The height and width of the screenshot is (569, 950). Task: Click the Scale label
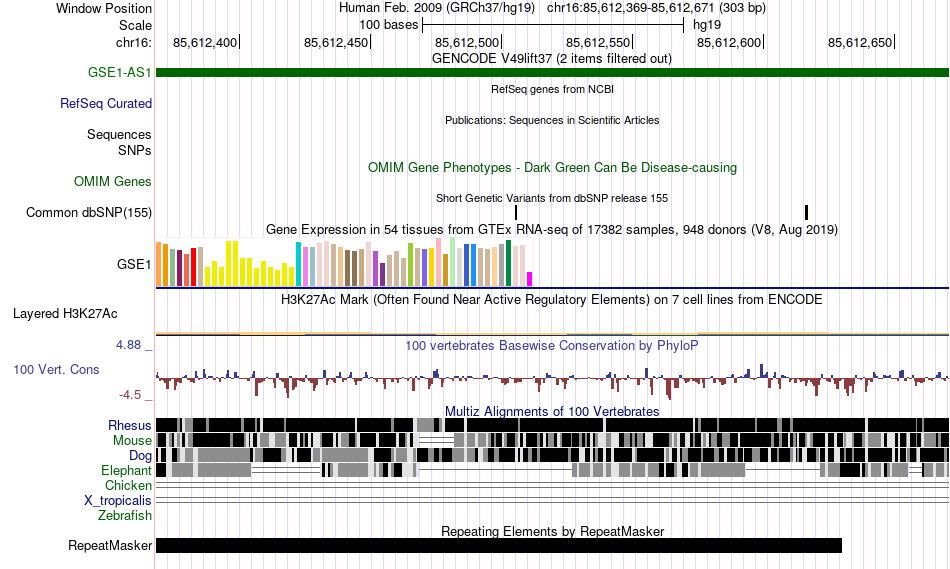(135, 25)
